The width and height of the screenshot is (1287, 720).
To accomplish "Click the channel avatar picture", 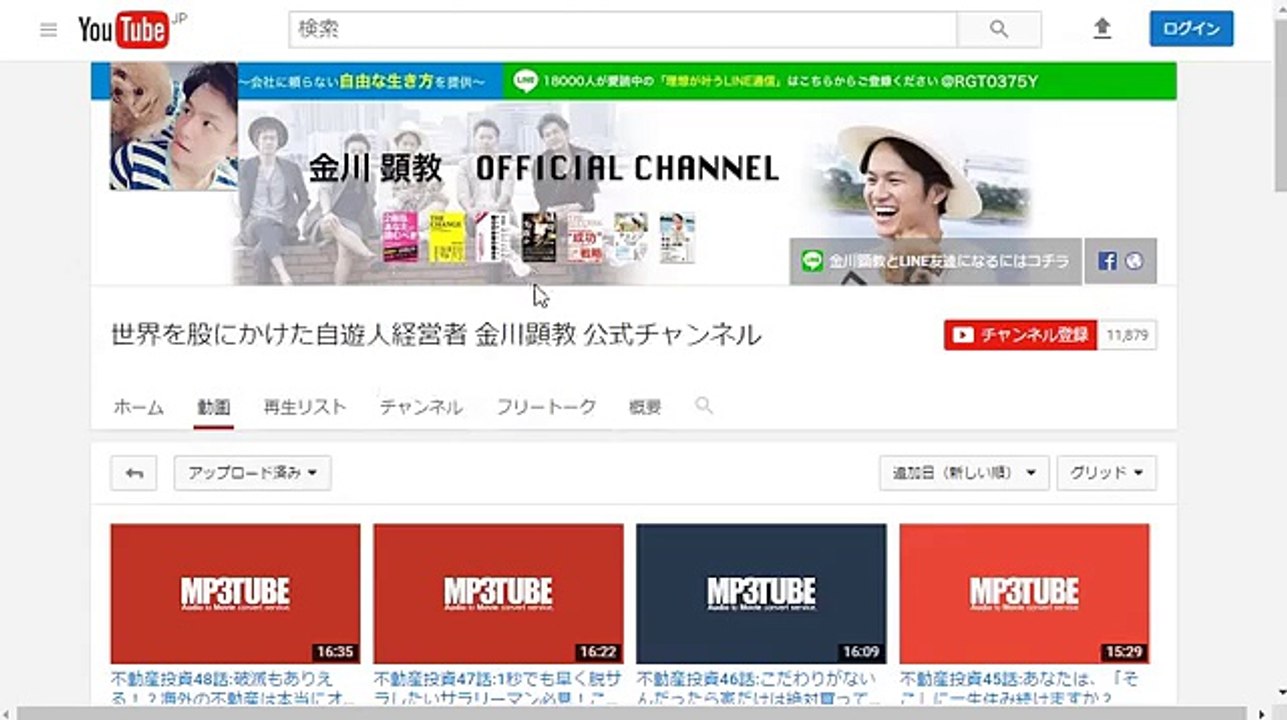I will coord(174,126).
